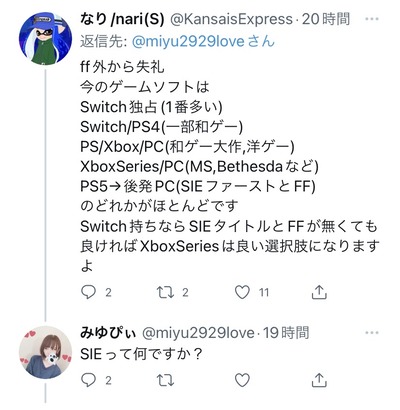This screenshot has height=410, width=400.
Task: Share nari's tweet using upload icon
Action: 319,292
